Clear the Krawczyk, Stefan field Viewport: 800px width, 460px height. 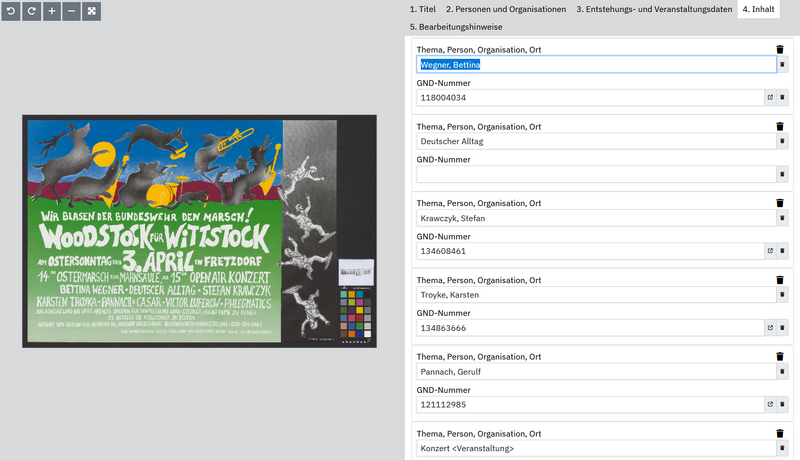(x=782, y=218)
